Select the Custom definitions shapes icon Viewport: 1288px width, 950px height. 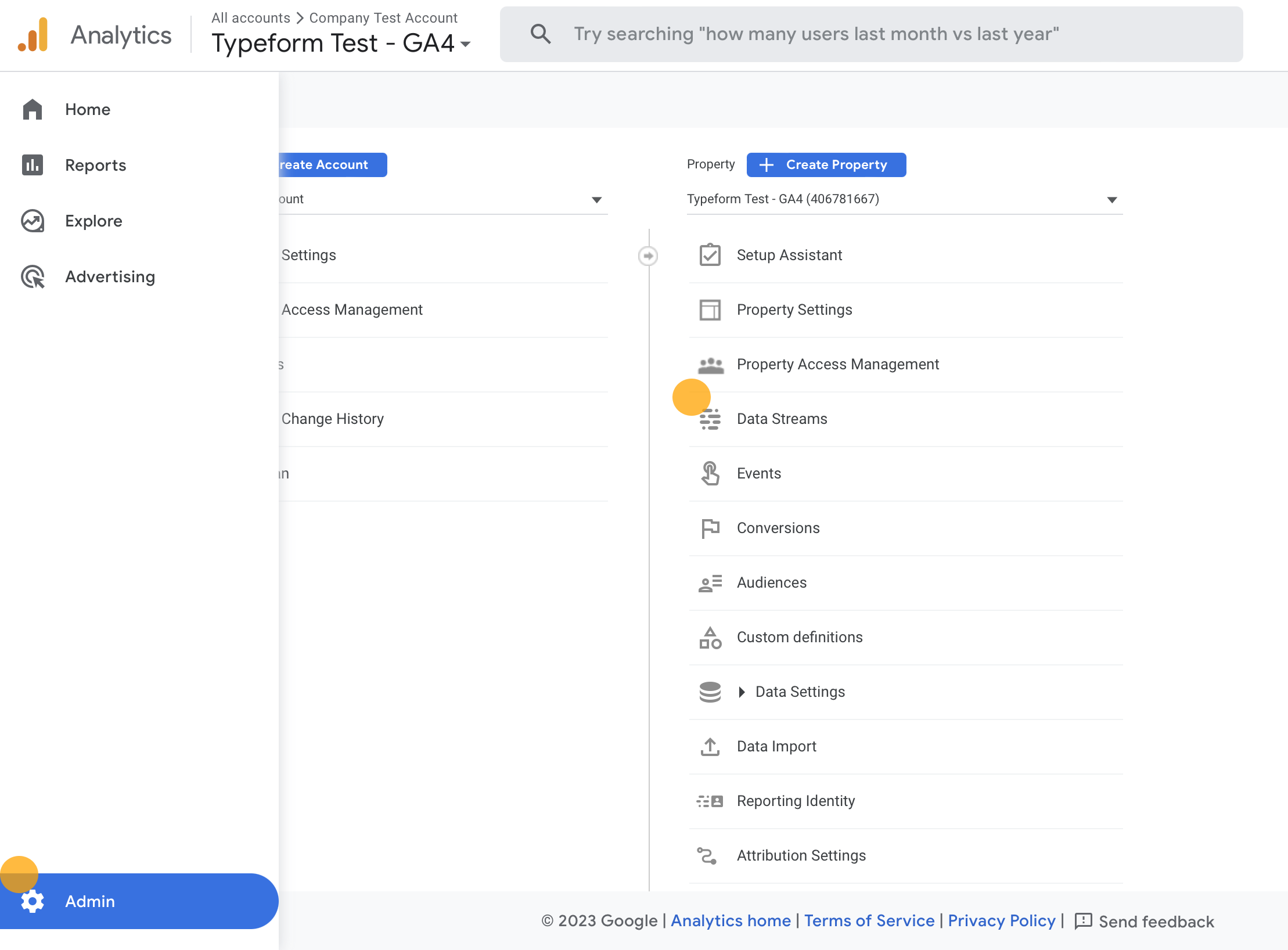pyautogui.click(x=710, y=637)
